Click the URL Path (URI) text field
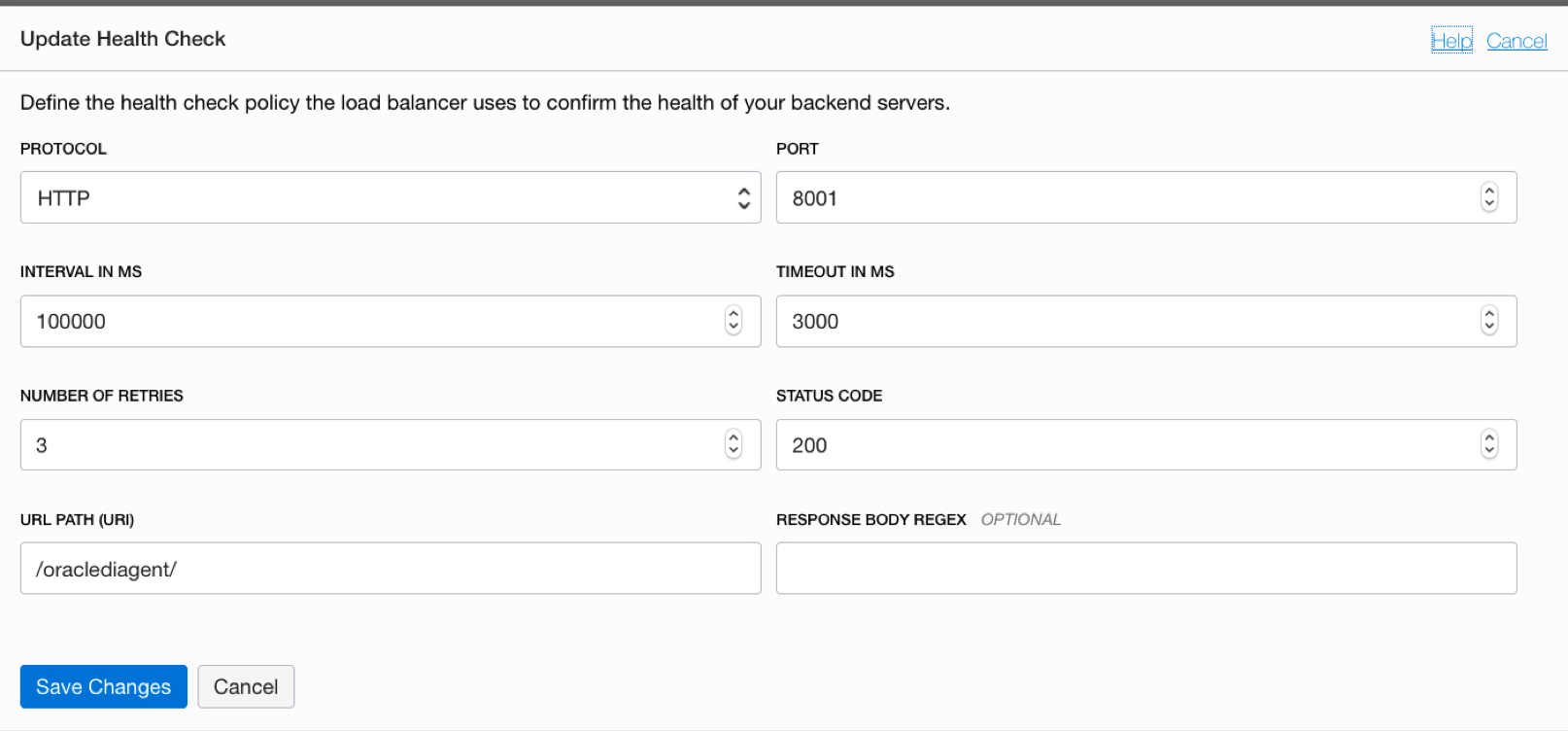The width and height of the screenshot is (1568, 731). [389, 569]
